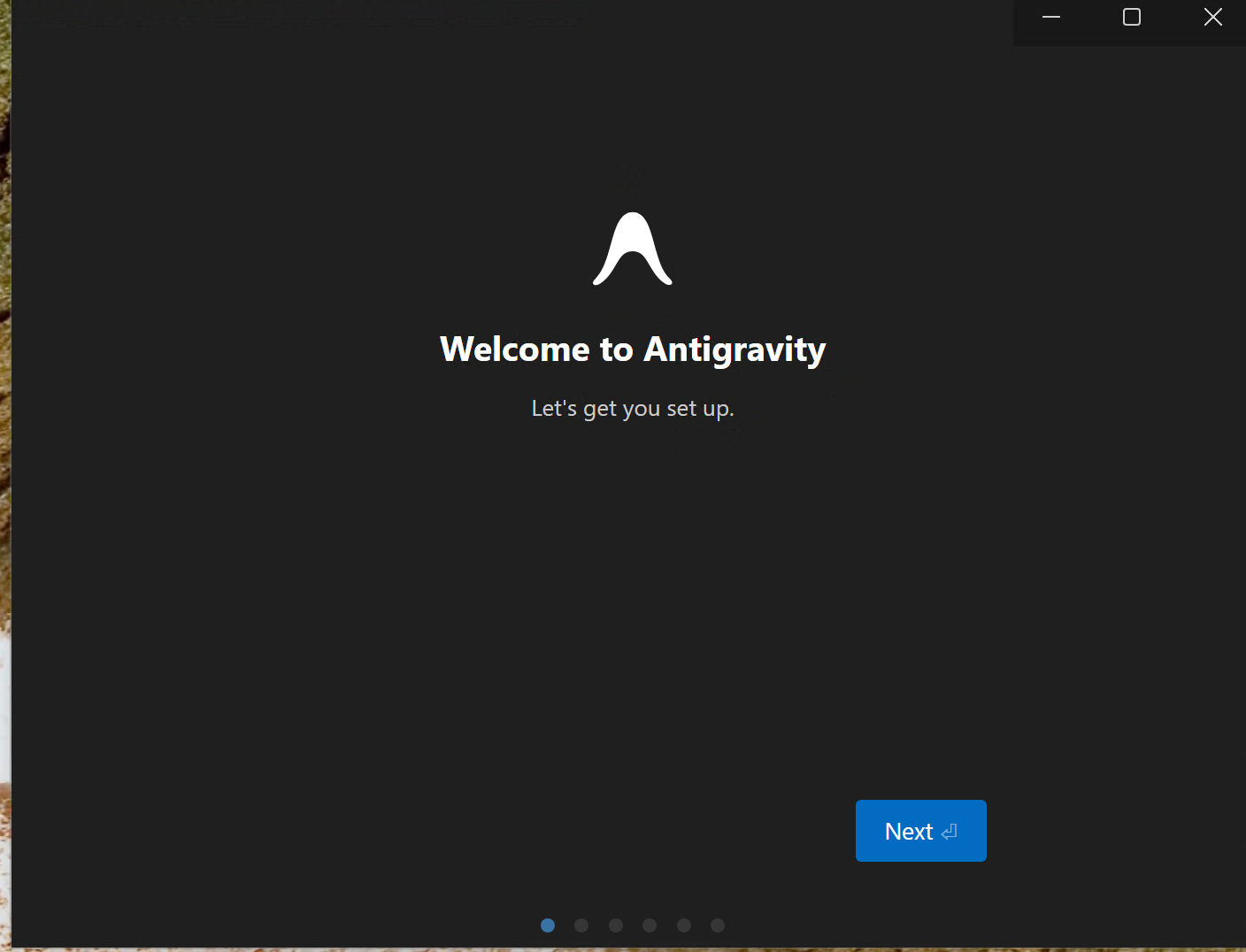Image resolution: width=1246 pixels, height=952 pixels.
Task: Click the desktop wallpaper strip below window
Action: (x=619, y=950)
